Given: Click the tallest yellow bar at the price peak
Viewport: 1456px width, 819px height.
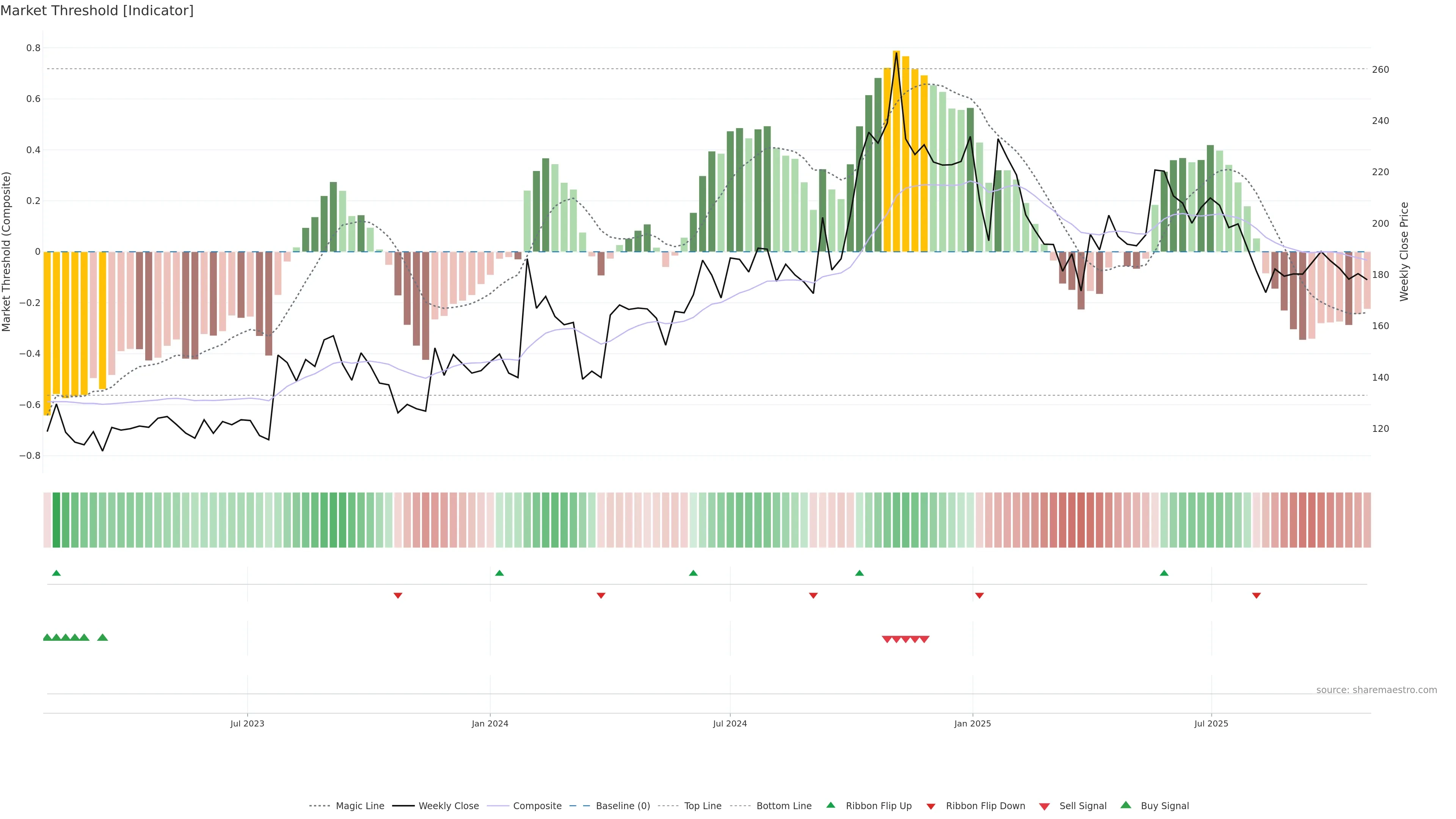Looking at the screenshot, I should 896,152.
